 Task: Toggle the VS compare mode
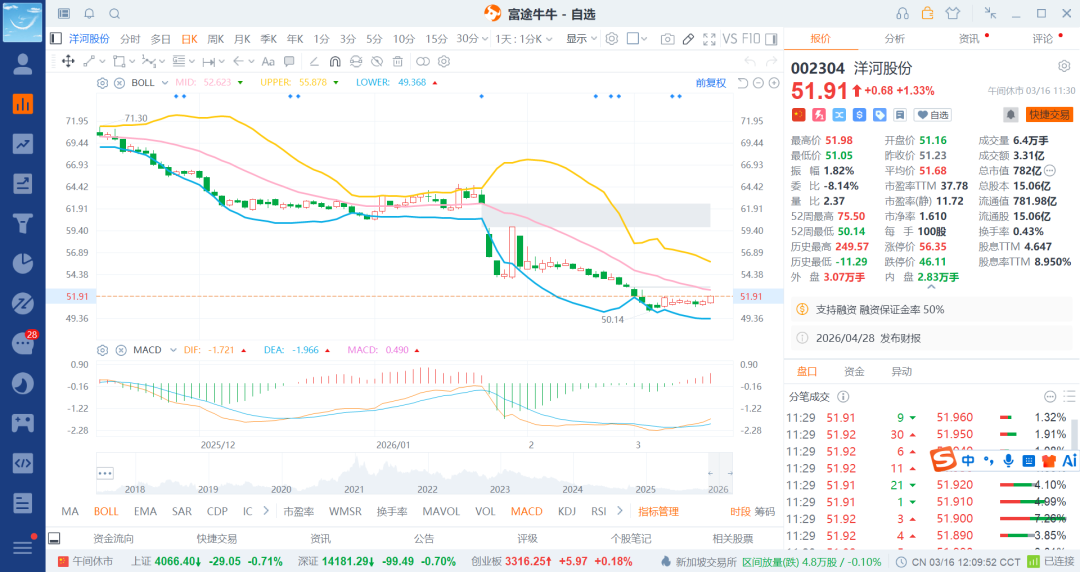tap(730, 39)
